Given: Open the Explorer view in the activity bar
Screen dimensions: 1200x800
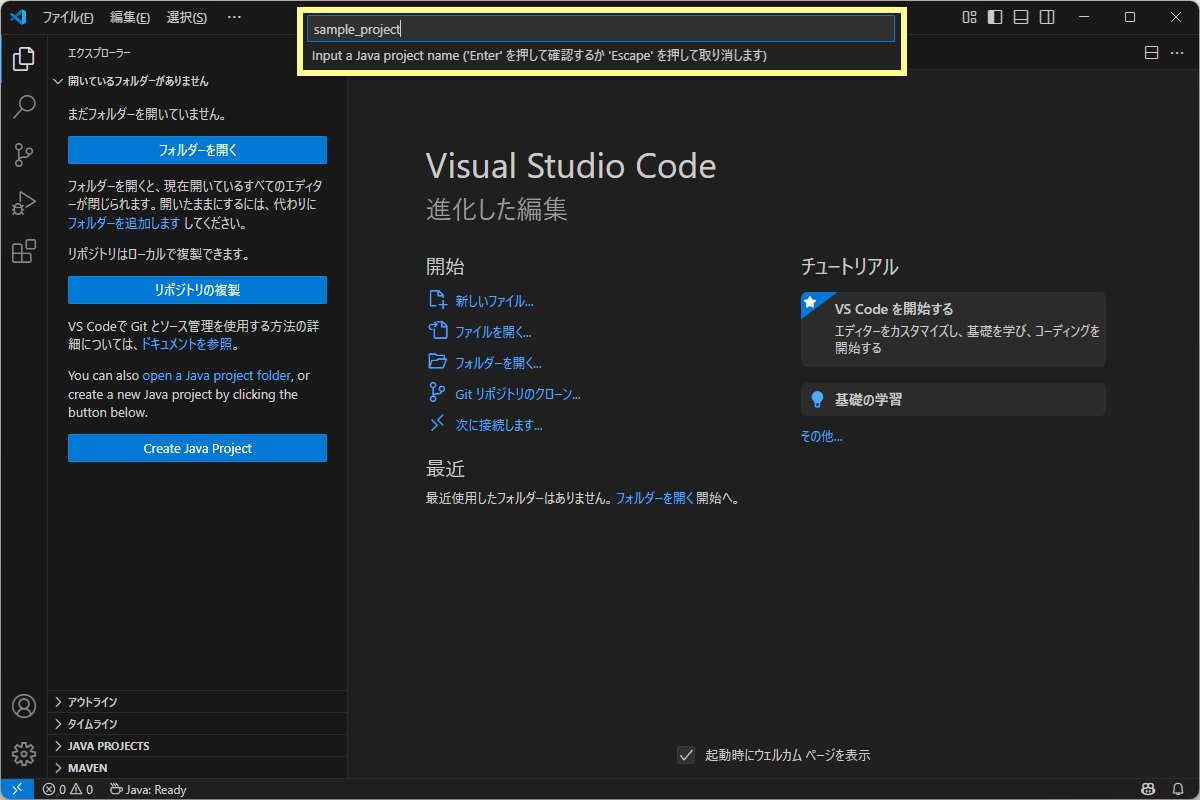Looking at the screenshot, I should pyautogui.click(x=22, y=59).
